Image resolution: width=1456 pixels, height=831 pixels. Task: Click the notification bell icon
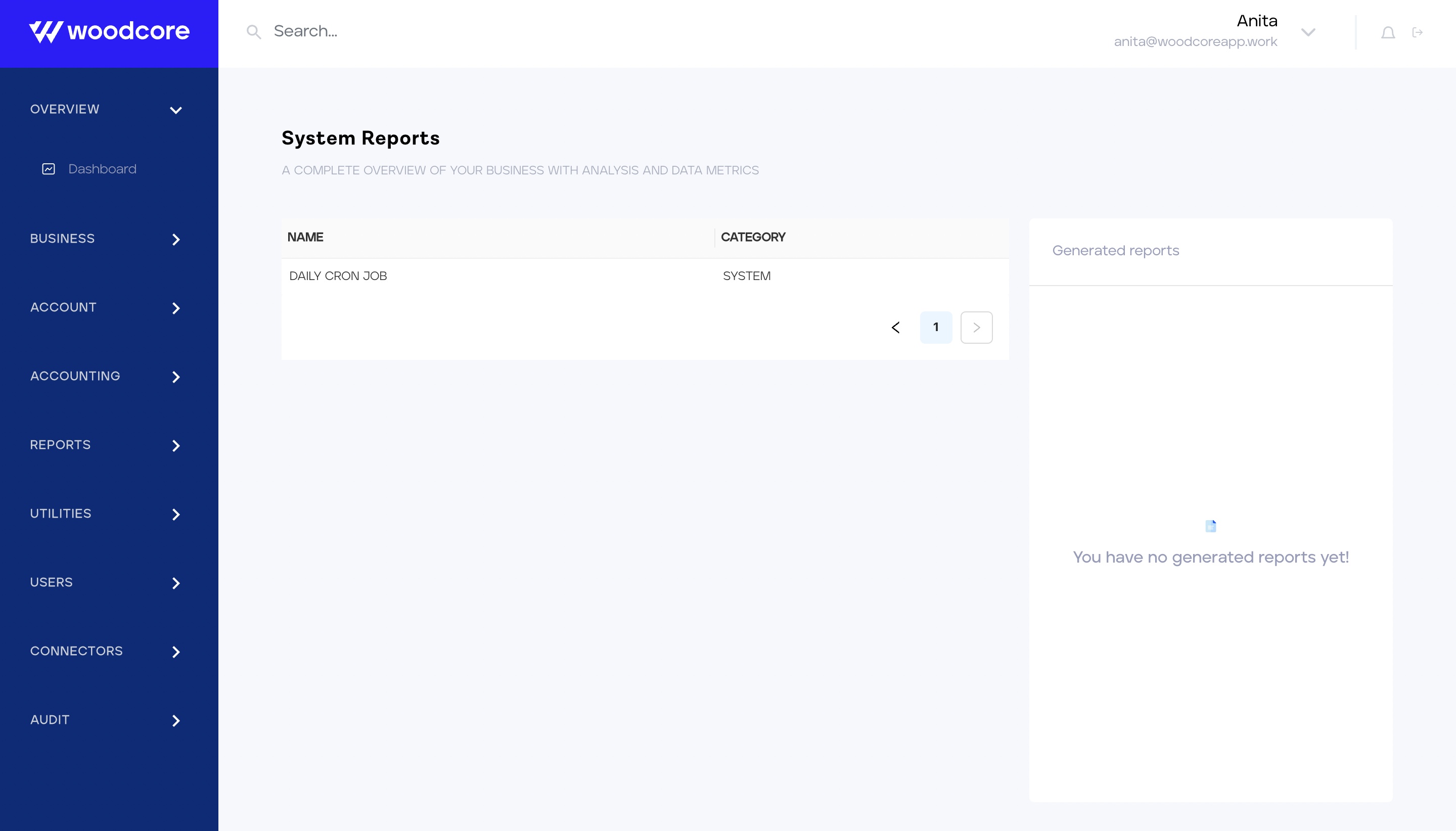click(1388, 32)
